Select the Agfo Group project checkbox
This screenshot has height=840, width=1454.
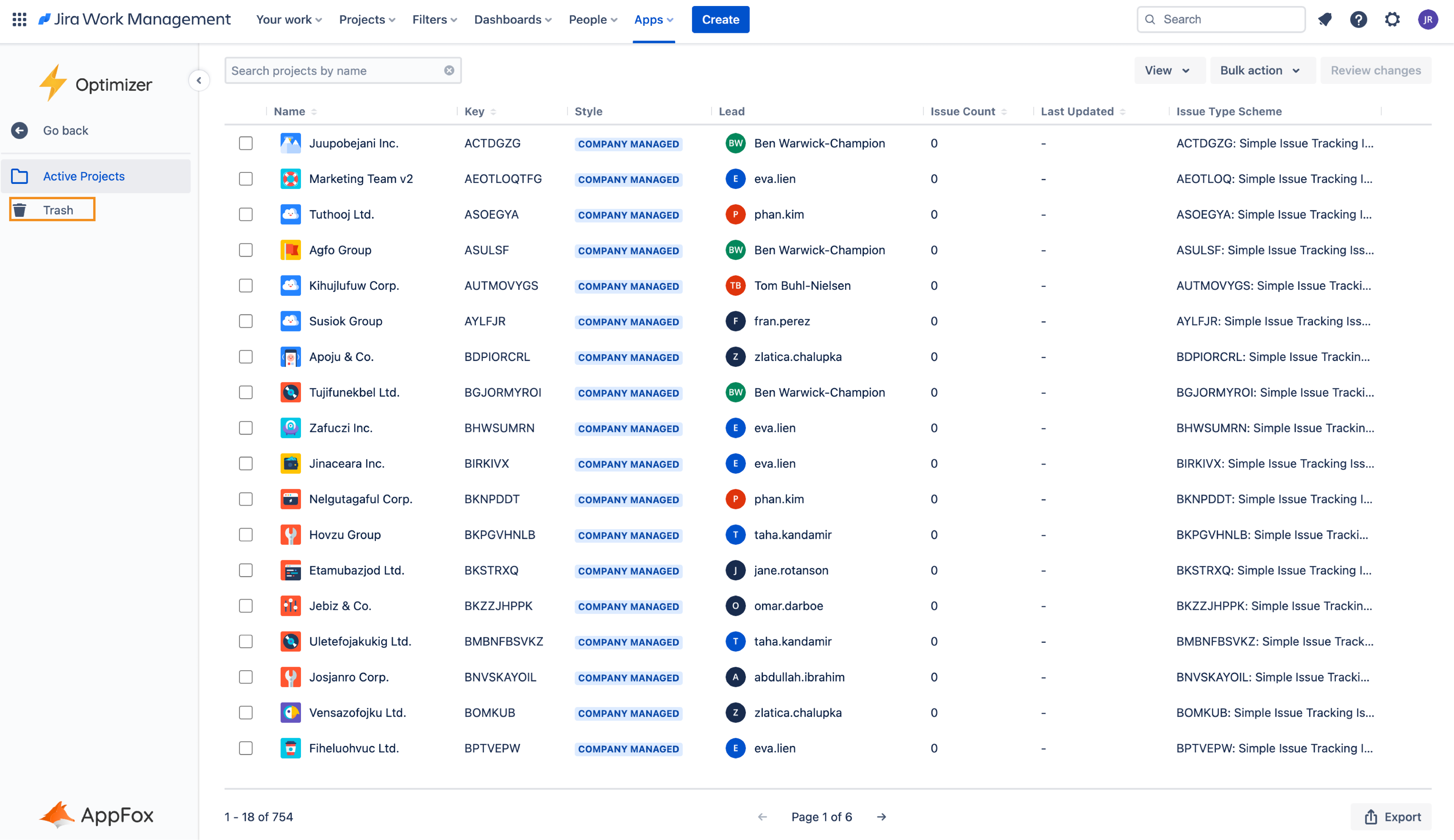[246, 250]
